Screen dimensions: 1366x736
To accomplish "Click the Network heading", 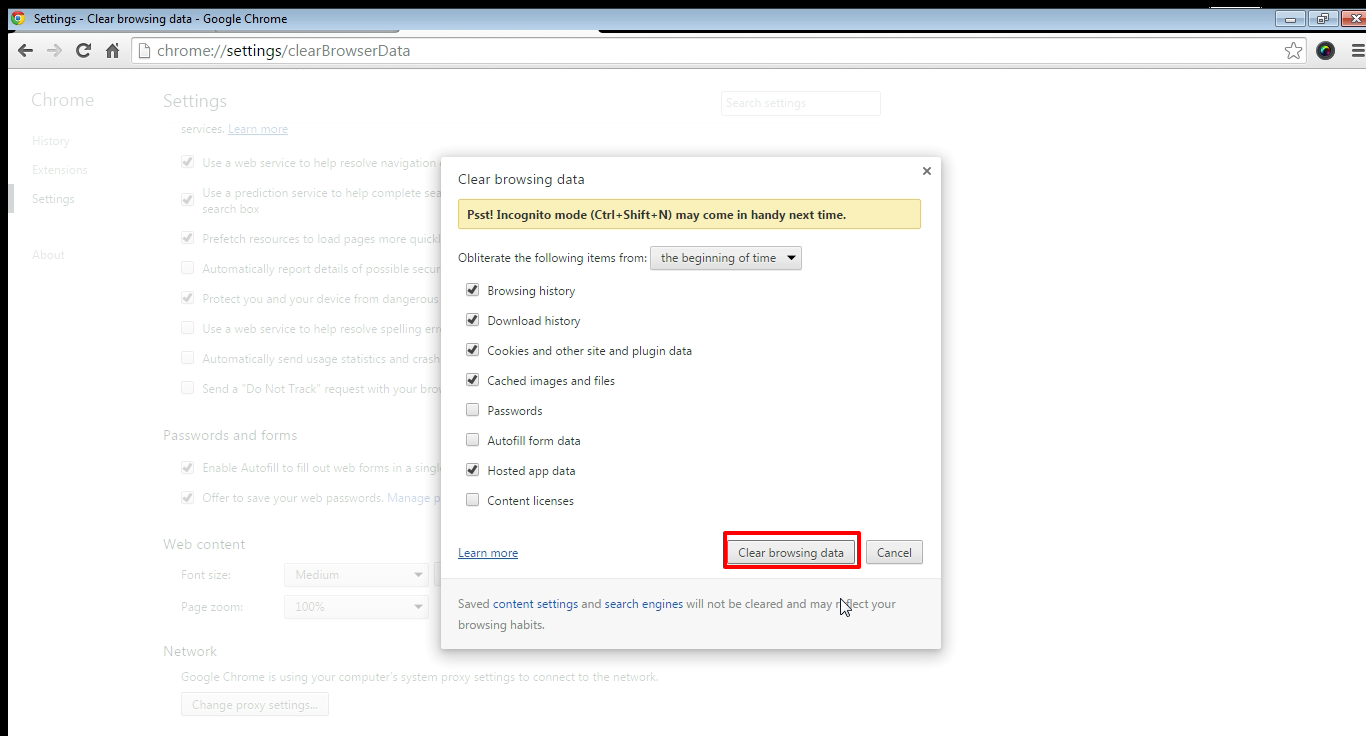I will coord(190,651).
